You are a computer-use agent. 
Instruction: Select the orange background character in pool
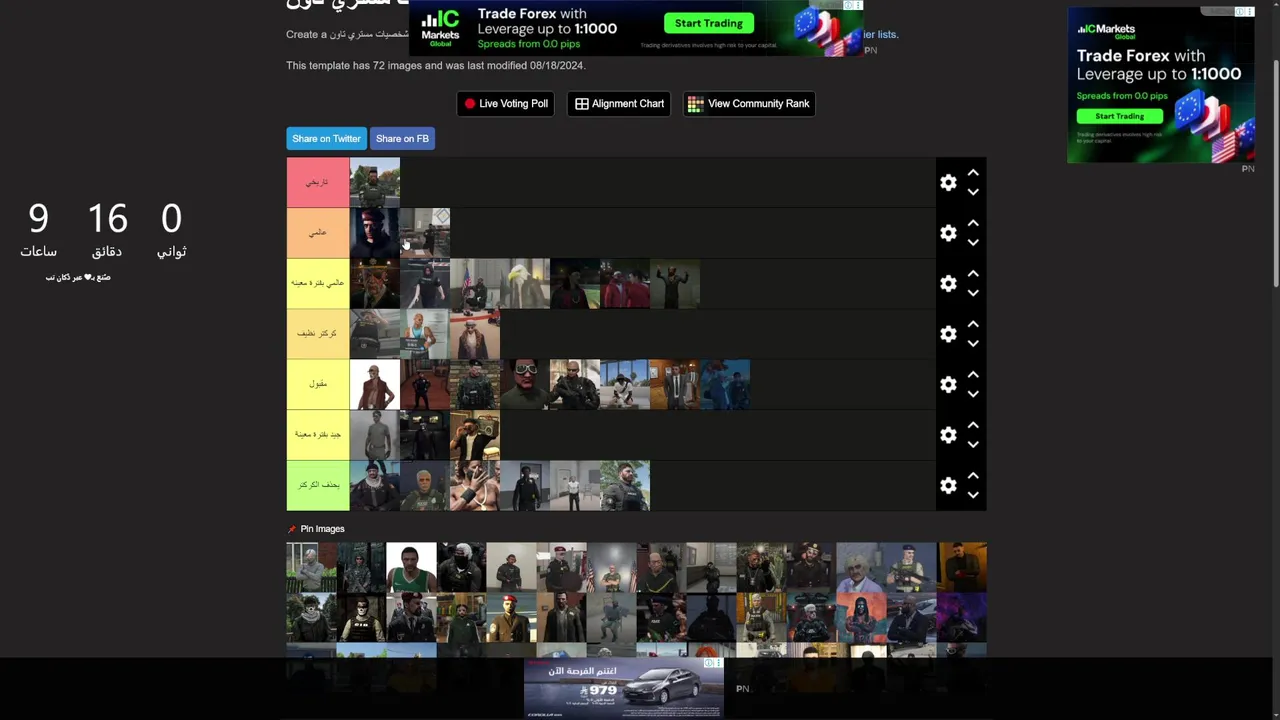(x=862, y=618)
